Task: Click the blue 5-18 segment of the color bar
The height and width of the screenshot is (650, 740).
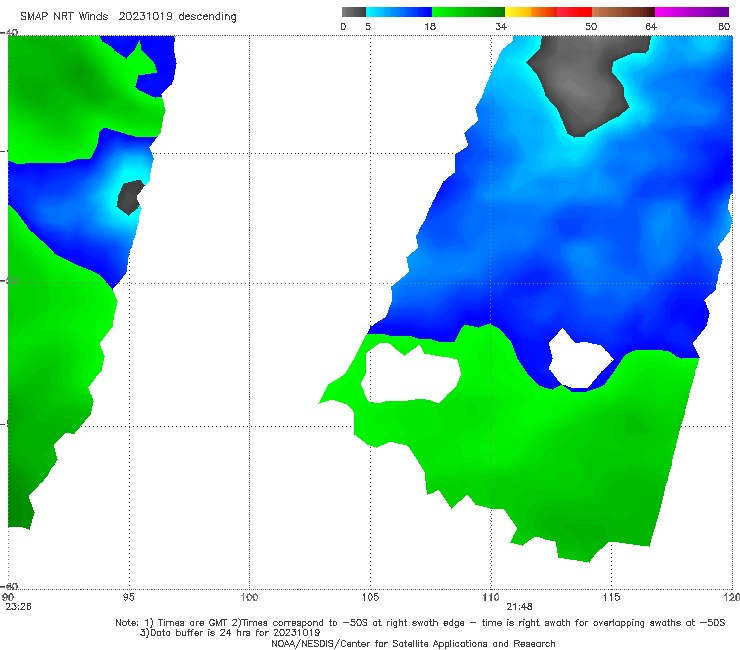Action: click(x=399, y=12)
